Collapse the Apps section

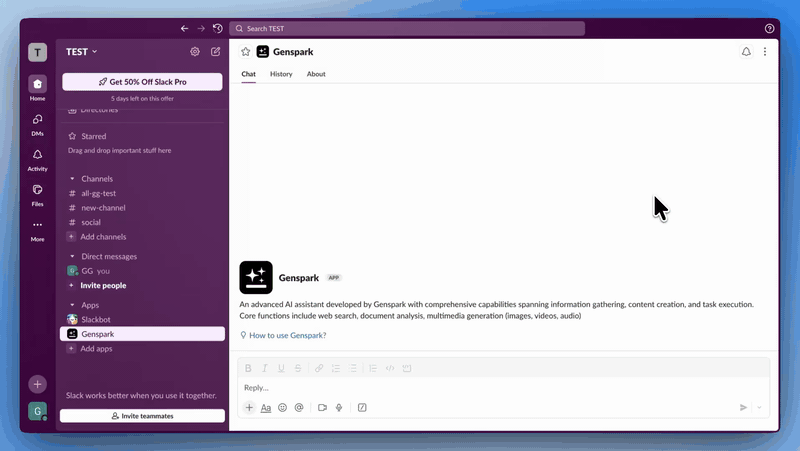coord(72,305)
